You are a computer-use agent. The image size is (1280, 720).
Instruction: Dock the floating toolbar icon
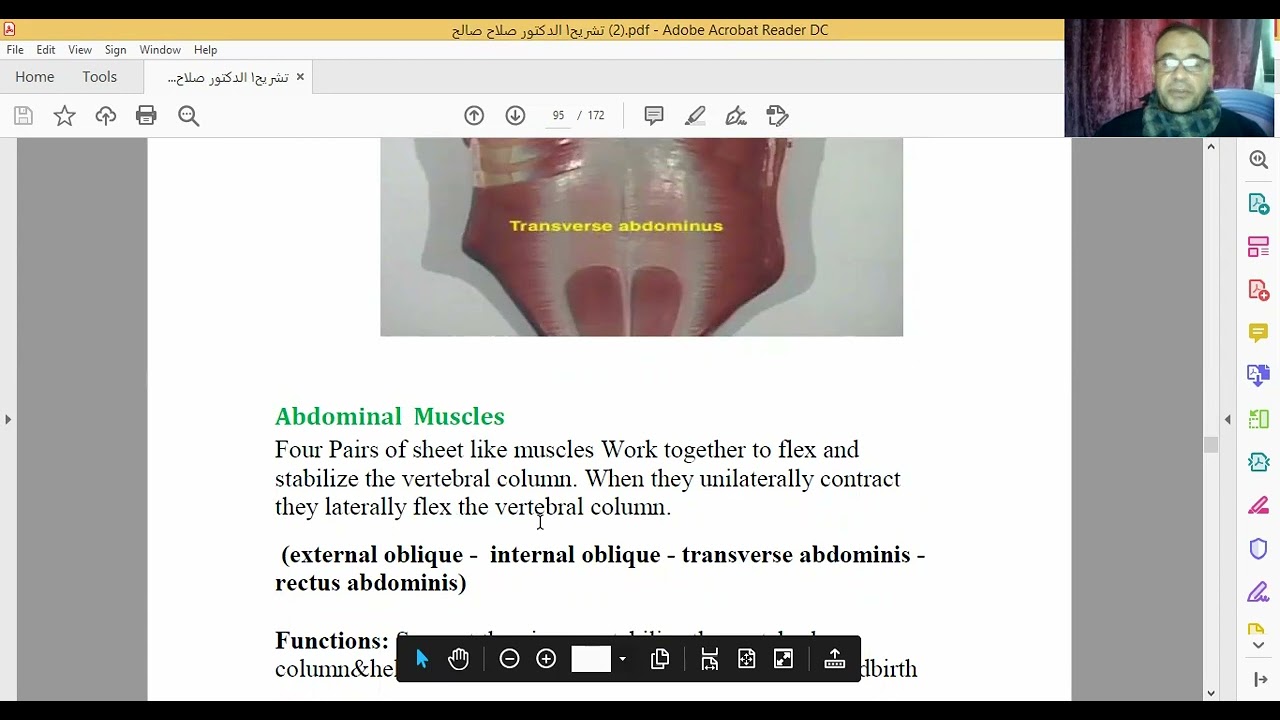[834, 659]
